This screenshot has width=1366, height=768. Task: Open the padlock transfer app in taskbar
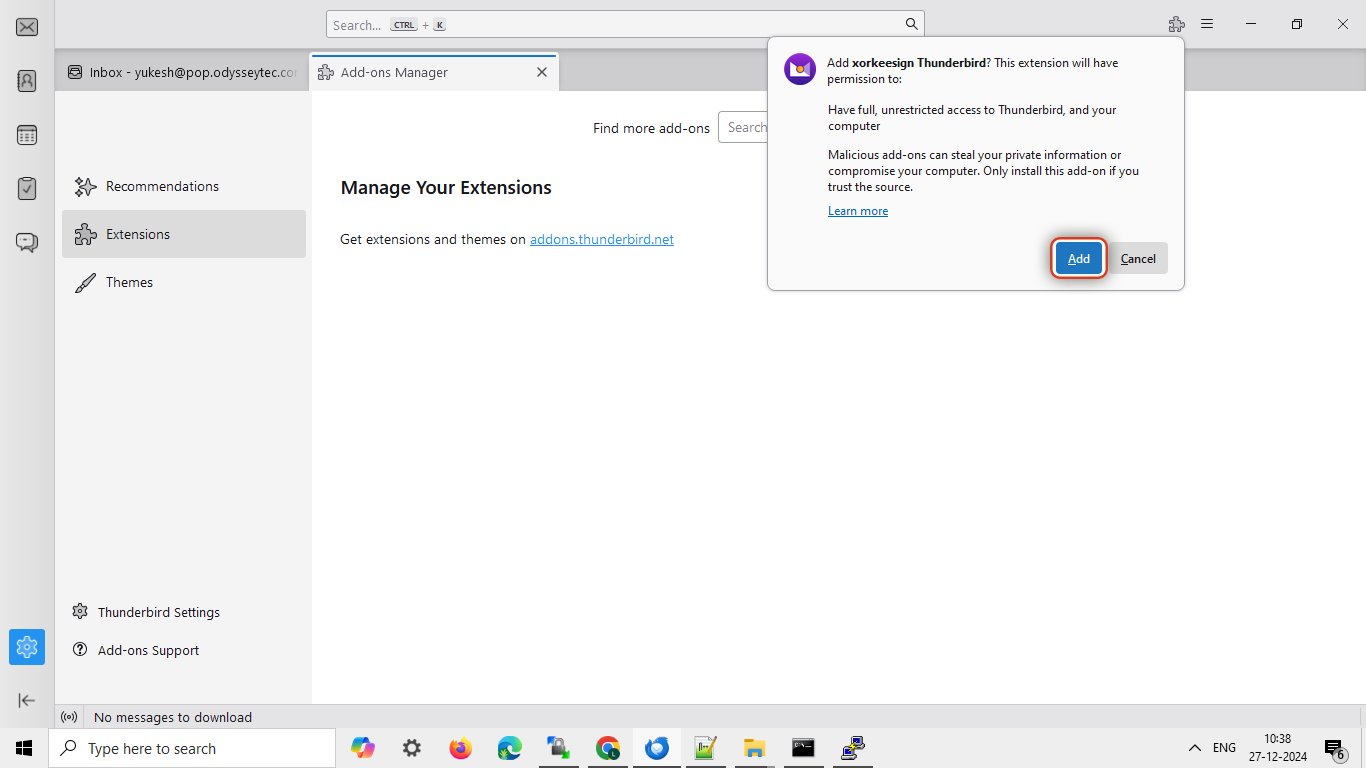(x=558, y=748)
